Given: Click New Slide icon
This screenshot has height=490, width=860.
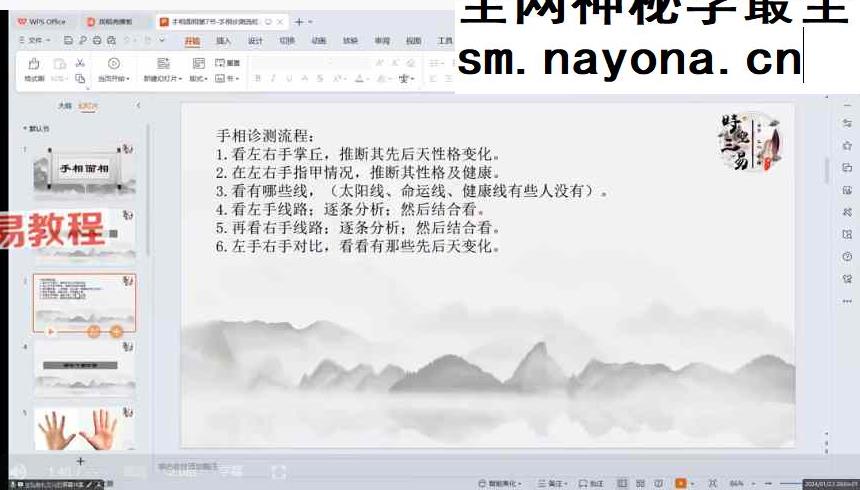Looking at the screenshot, I should click(x=163, y=64).
